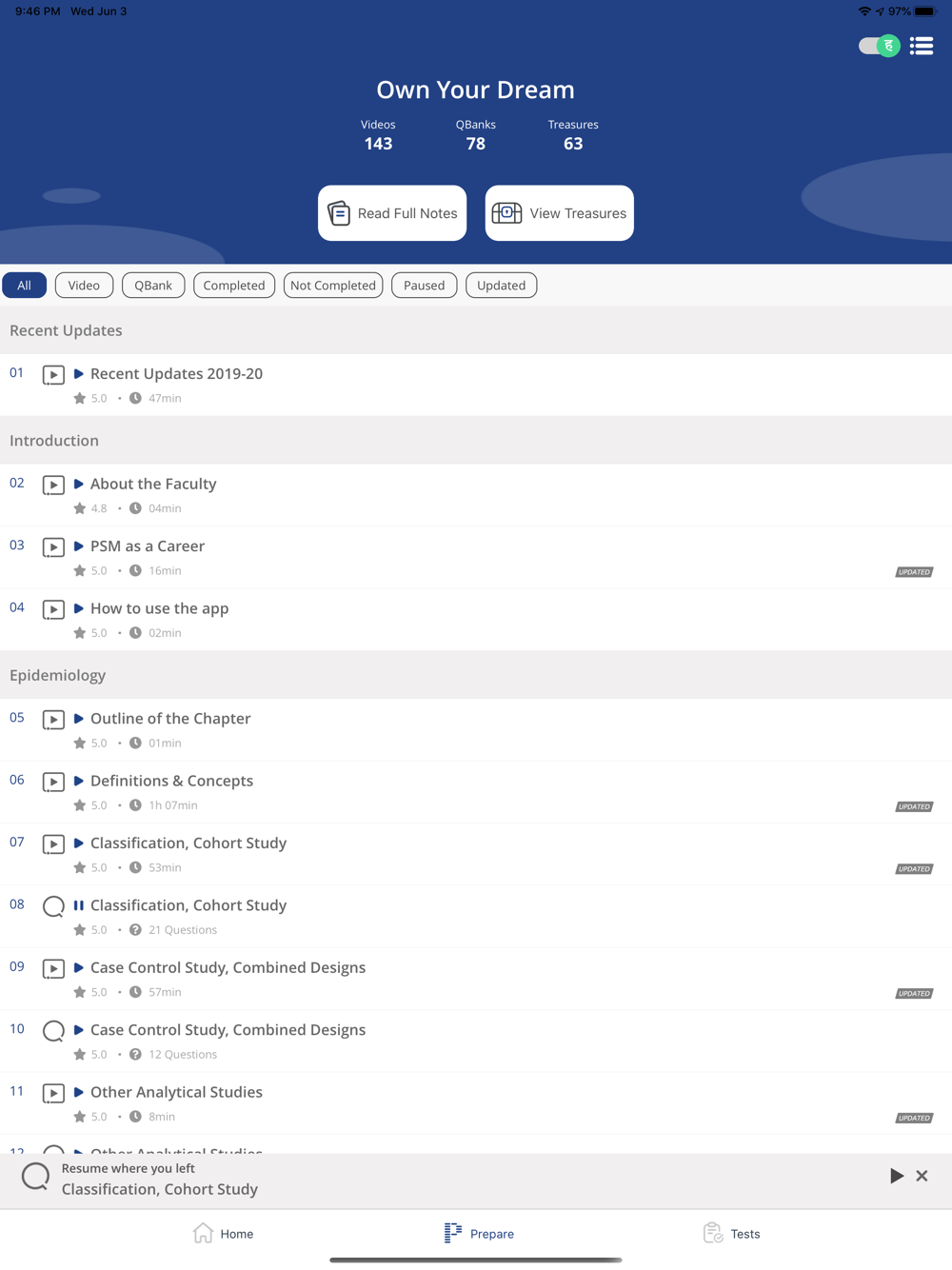Filter by QBank
The image size is (952, 1270).
[153, 286]
